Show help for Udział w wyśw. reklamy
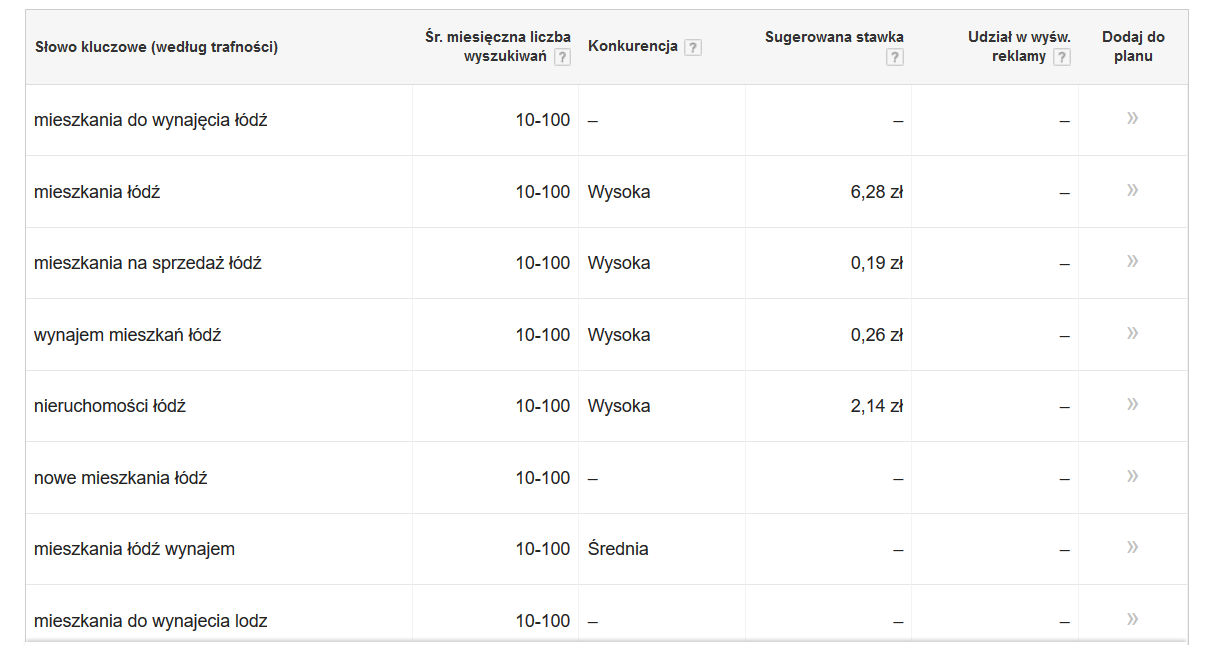 click(x=1062, y=57)
